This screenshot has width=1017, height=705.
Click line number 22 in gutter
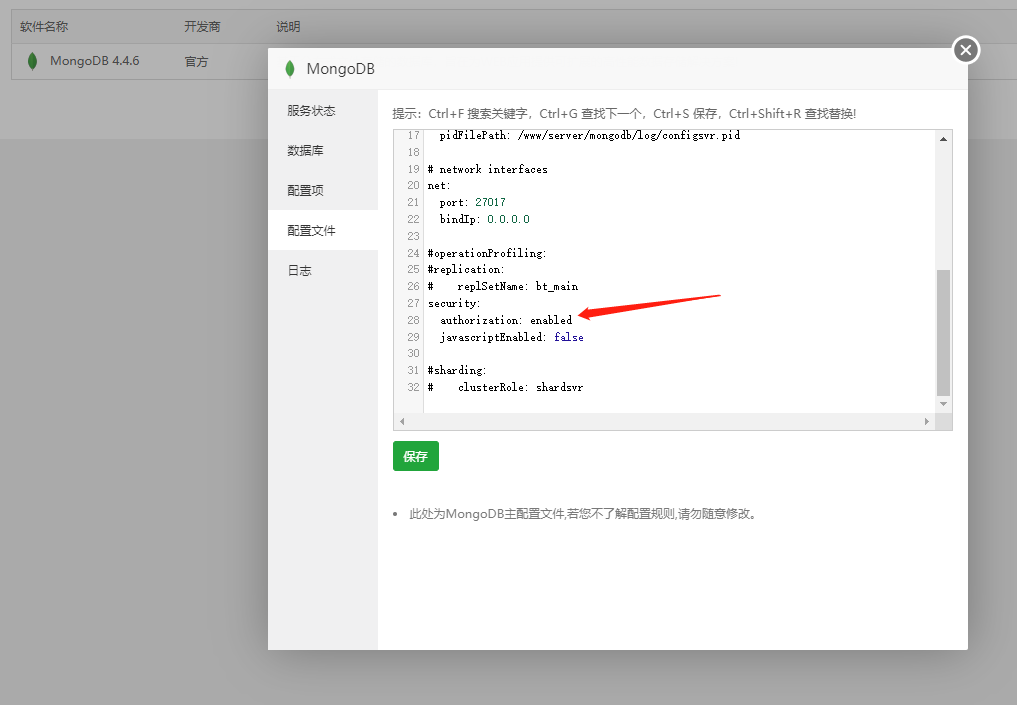413,219
